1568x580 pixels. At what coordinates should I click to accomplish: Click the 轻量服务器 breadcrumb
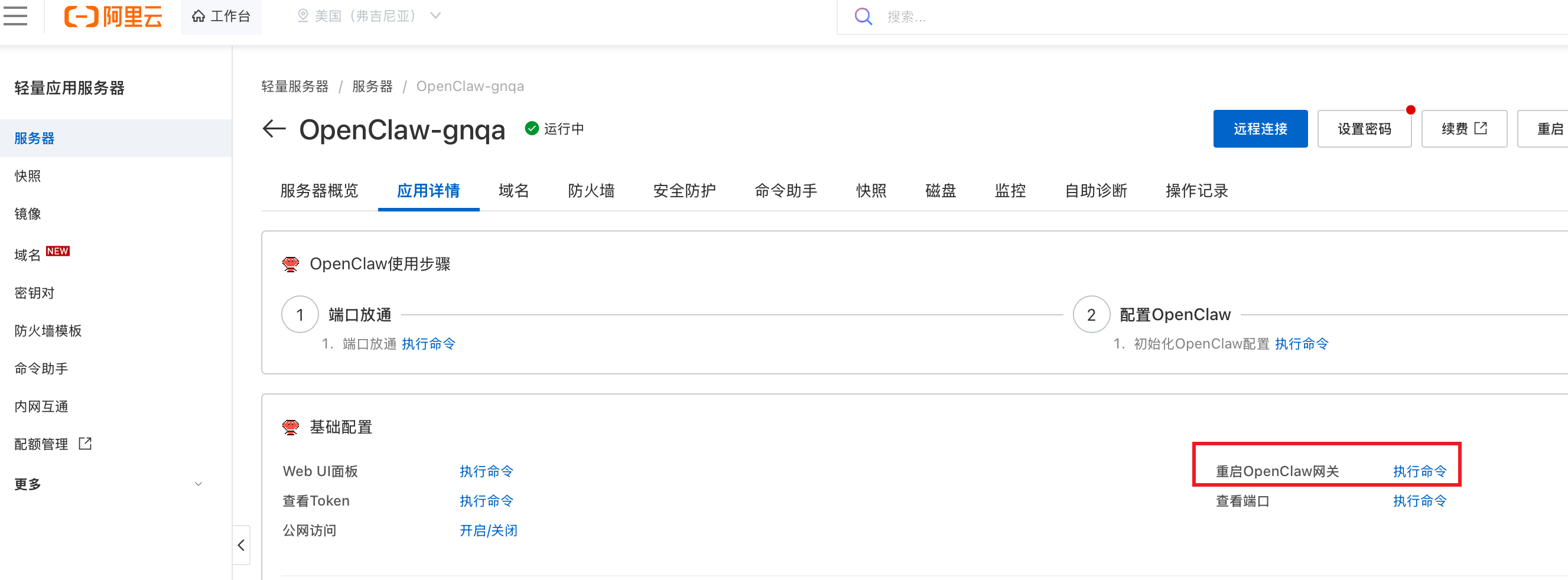(x=295, y=86)
